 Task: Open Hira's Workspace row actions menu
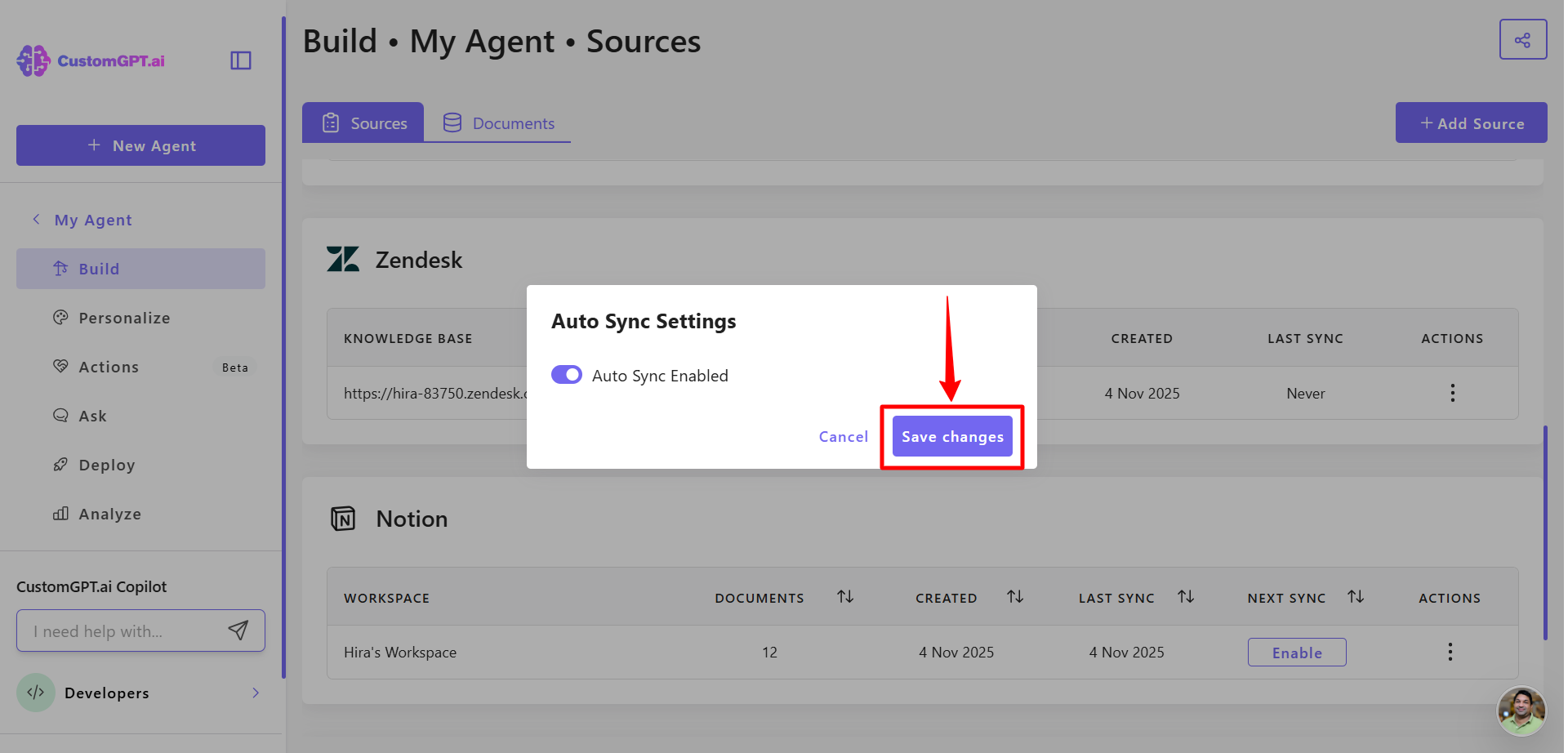1450,652
